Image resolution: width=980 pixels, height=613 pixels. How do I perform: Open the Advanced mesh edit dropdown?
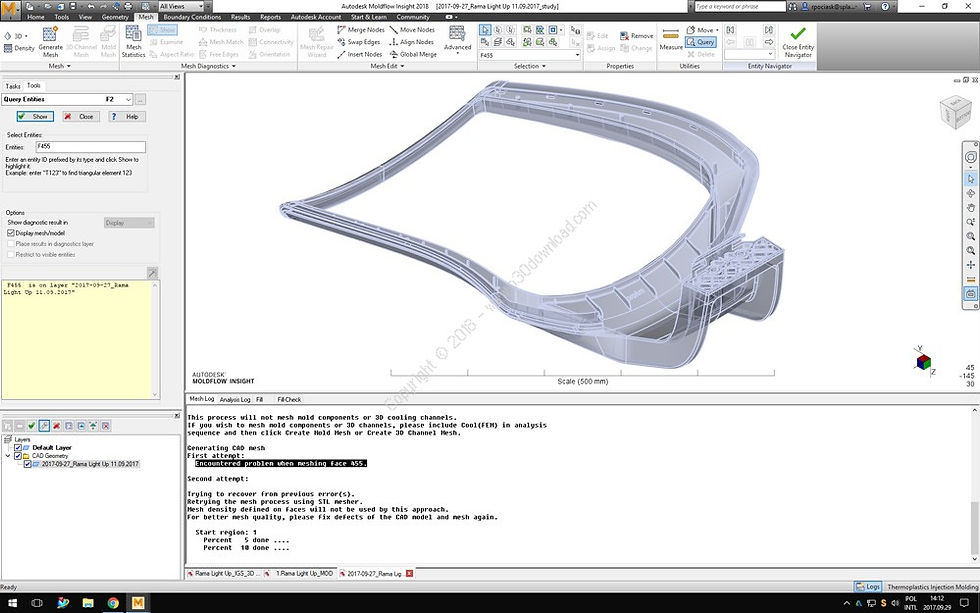coord(458,54)
